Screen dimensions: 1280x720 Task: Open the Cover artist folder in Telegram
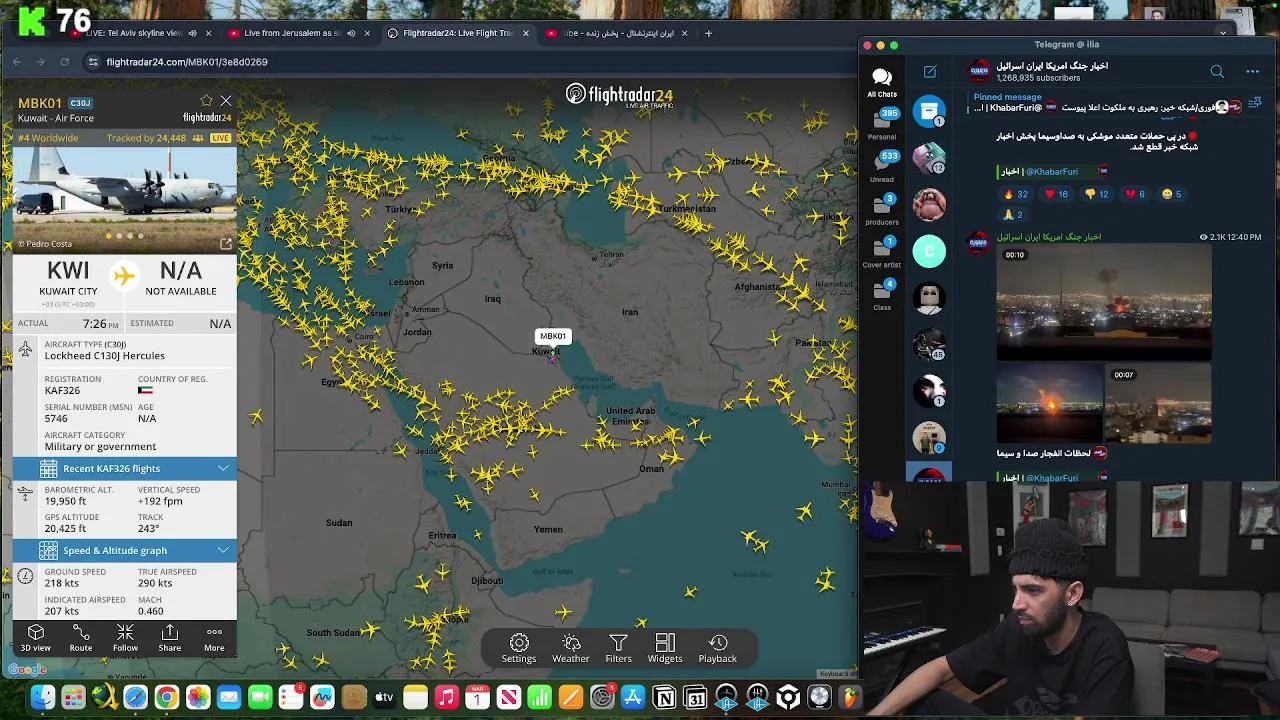click(x=882, y=252)
